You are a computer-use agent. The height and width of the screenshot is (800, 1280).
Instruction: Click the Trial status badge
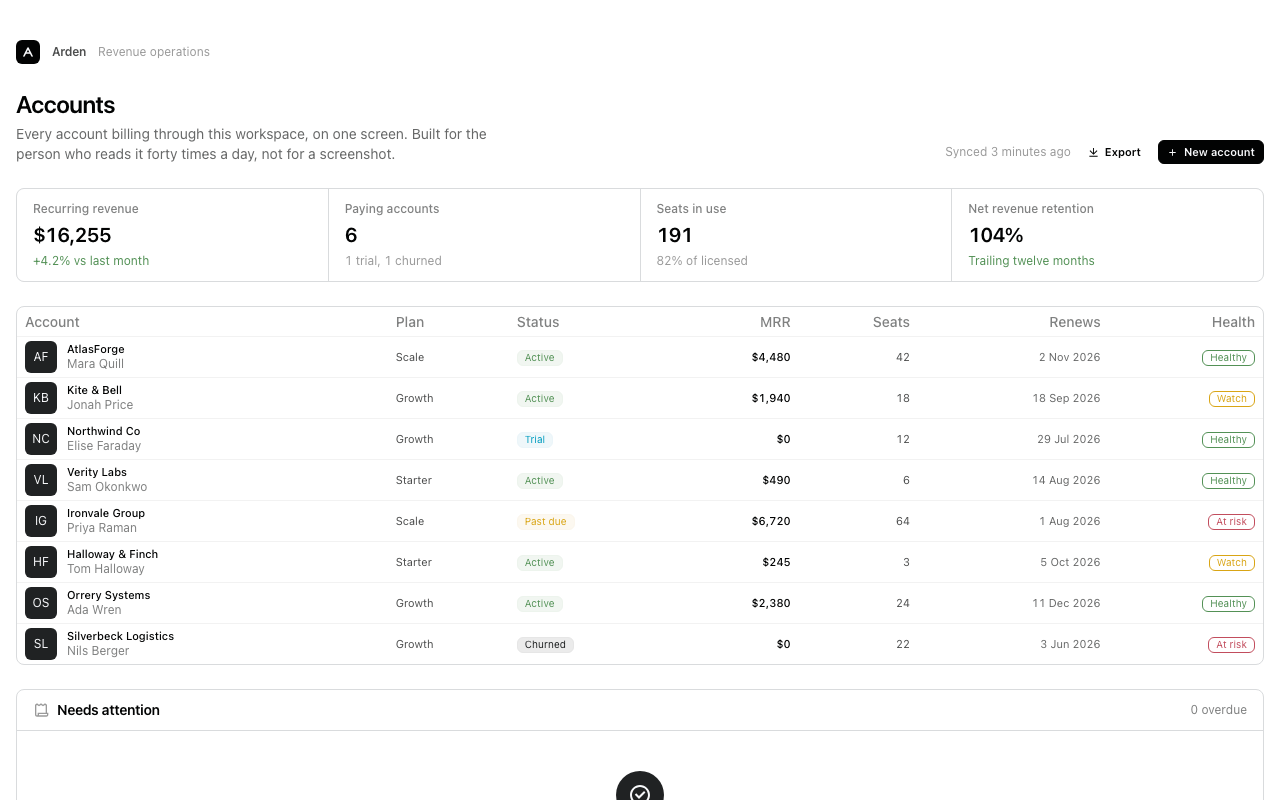pyautogui.click(x=535, y=439)
